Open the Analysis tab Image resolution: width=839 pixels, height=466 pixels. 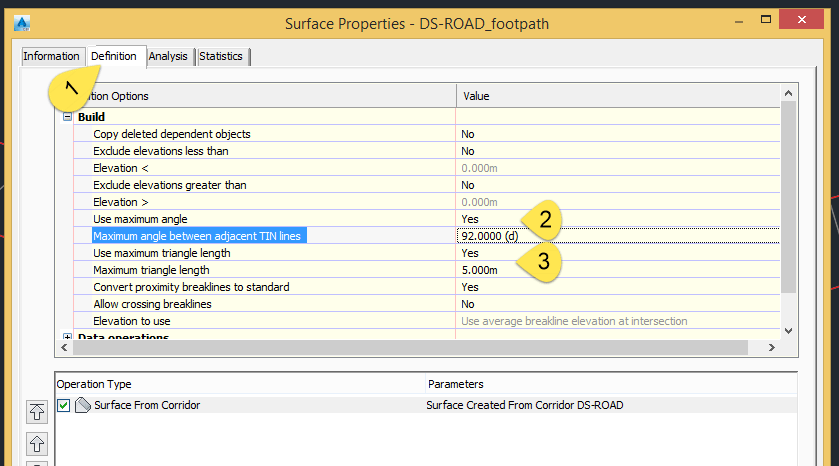click(x=168, y=56)
